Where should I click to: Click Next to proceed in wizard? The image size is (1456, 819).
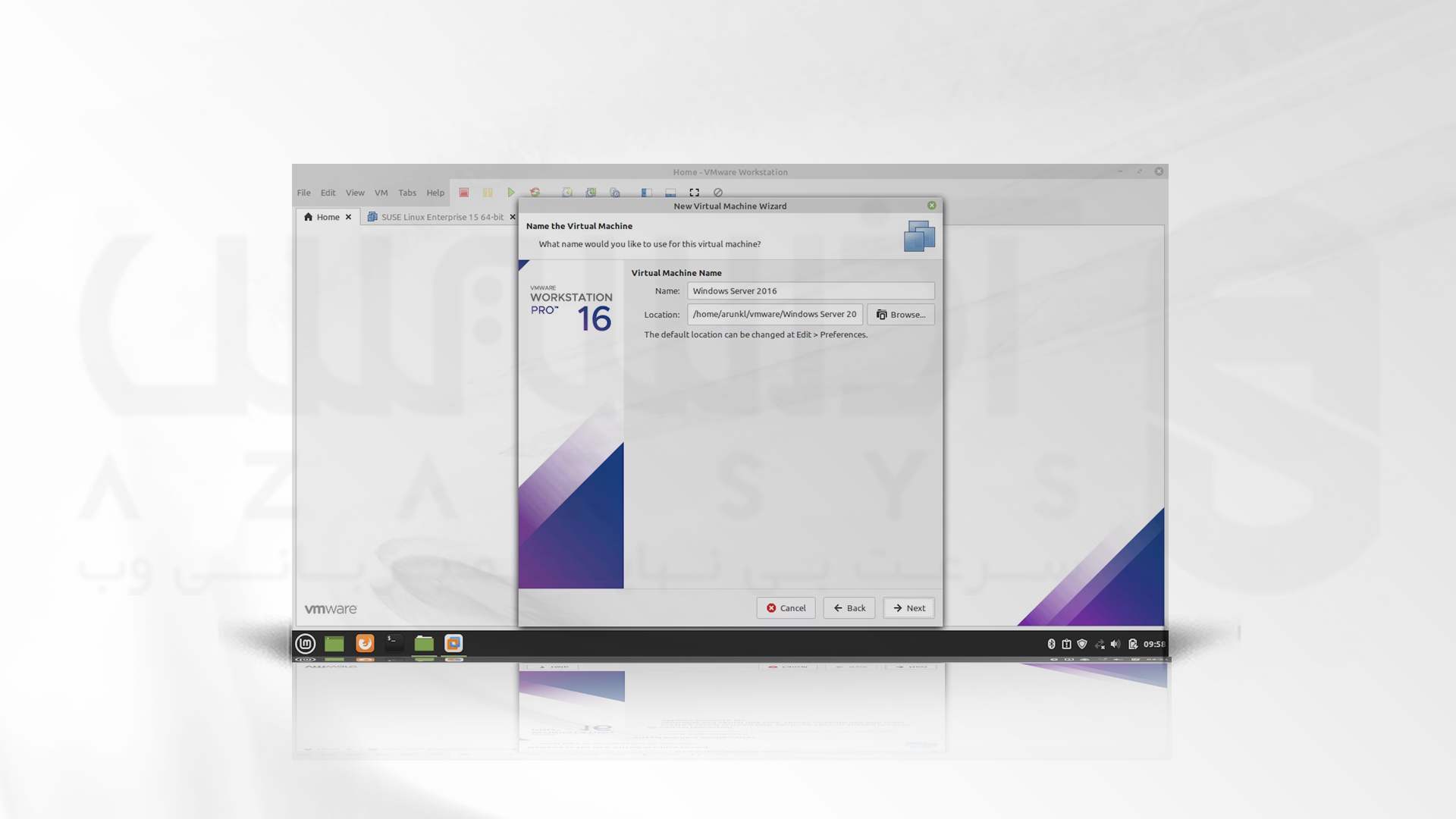click(x=908, y=607)
